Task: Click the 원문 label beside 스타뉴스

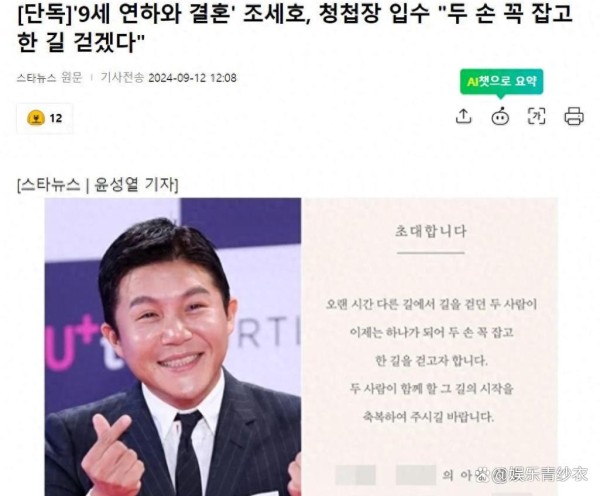Action: pyautogui.click(x=72, y=78)
